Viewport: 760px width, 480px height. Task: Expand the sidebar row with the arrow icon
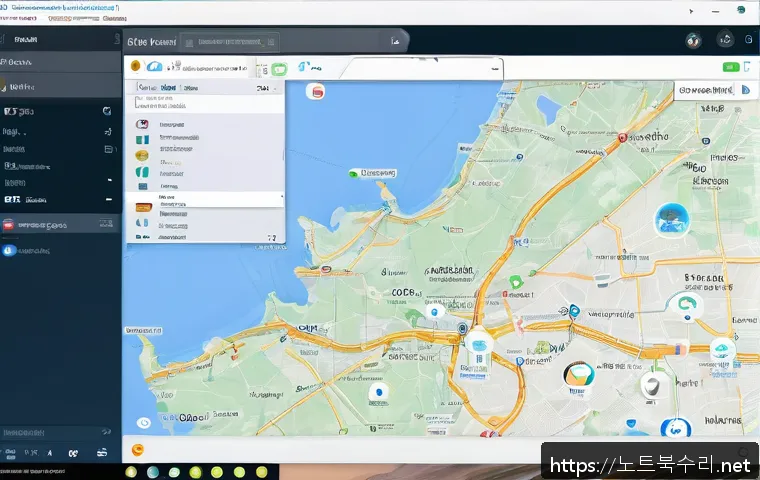tap(107, 131)
